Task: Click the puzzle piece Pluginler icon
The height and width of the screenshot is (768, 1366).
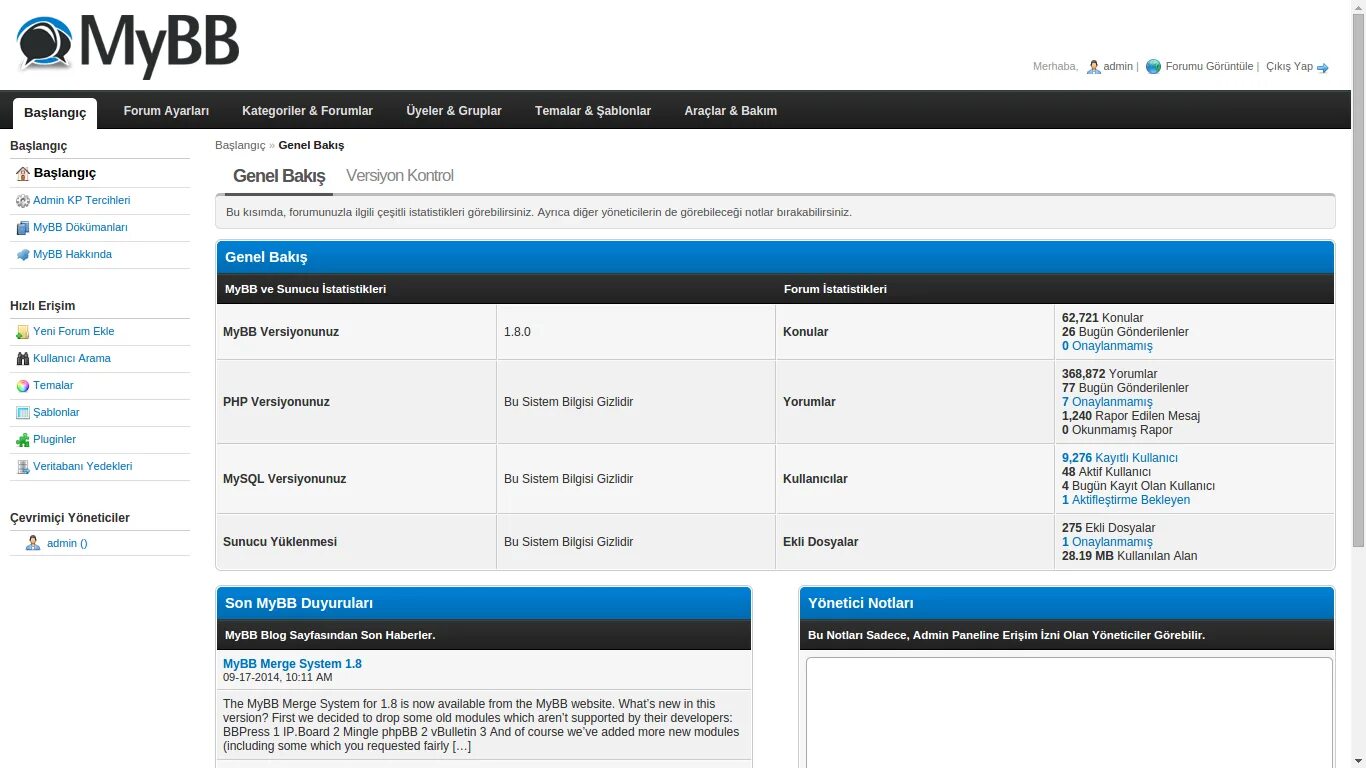Action: (23, 439)
